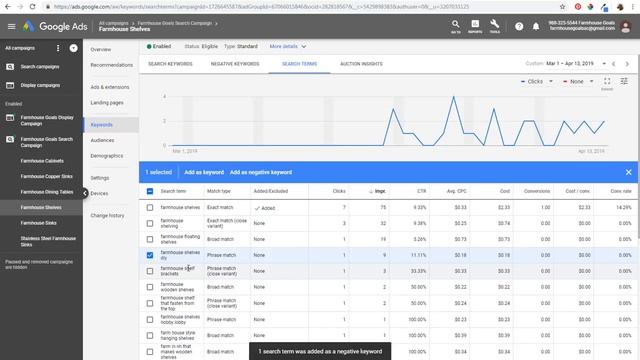Click the browser back arrow
The height and width of the screenshot is (360, 640).
pos(7,7)
